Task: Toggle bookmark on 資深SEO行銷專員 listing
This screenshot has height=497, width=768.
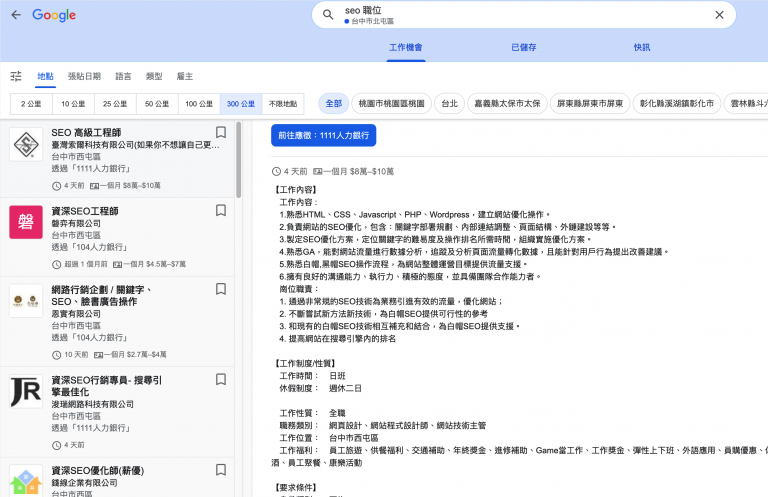Action: pos(221,381)
